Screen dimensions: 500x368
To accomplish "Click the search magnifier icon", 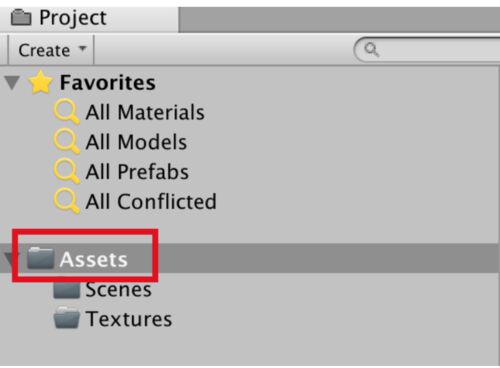I will [371, 50].
